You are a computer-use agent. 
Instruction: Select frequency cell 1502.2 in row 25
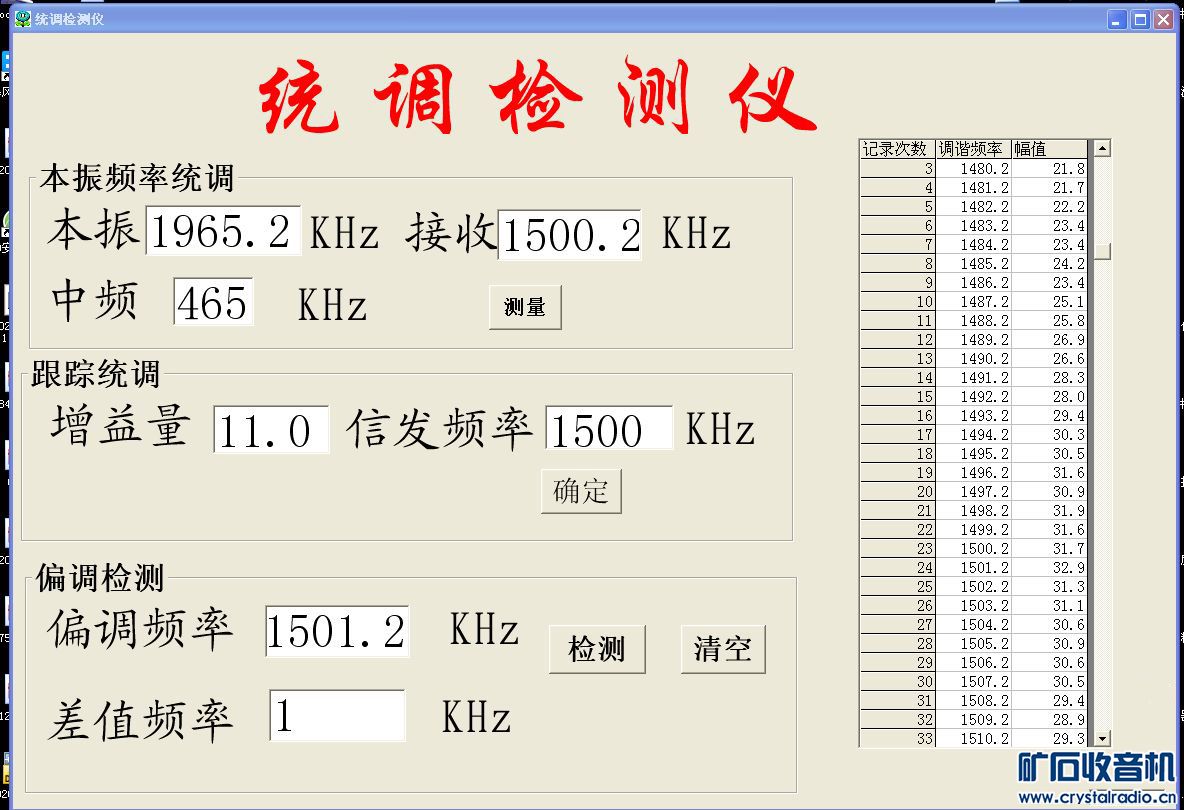tap(973, 587)
